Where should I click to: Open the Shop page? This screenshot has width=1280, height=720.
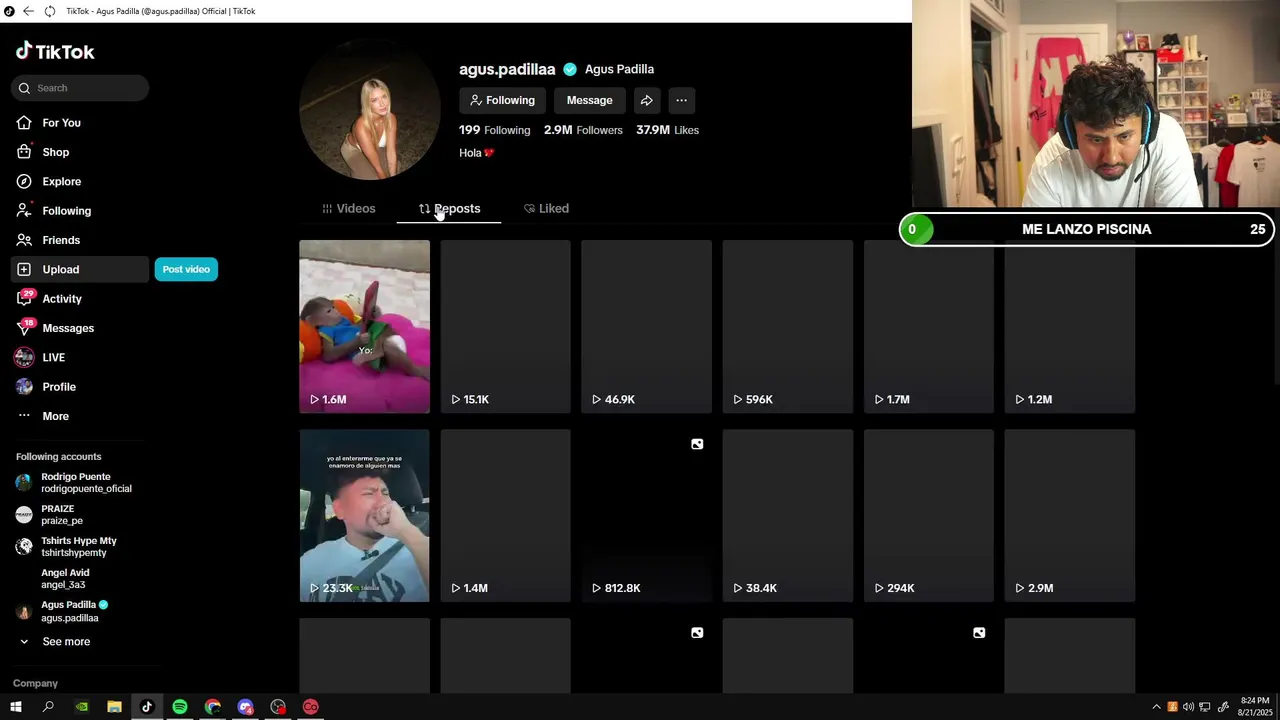coord(55,152)
